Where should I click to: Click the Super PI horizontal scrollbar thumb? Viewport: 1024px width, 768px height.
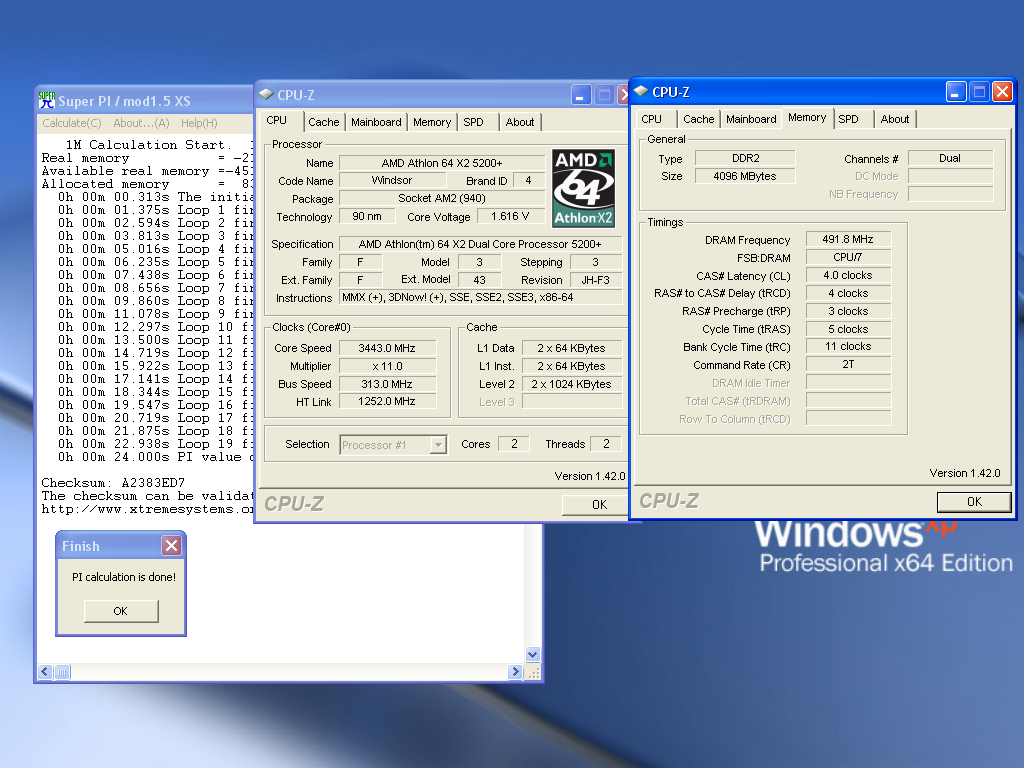(x=62, y=672)
